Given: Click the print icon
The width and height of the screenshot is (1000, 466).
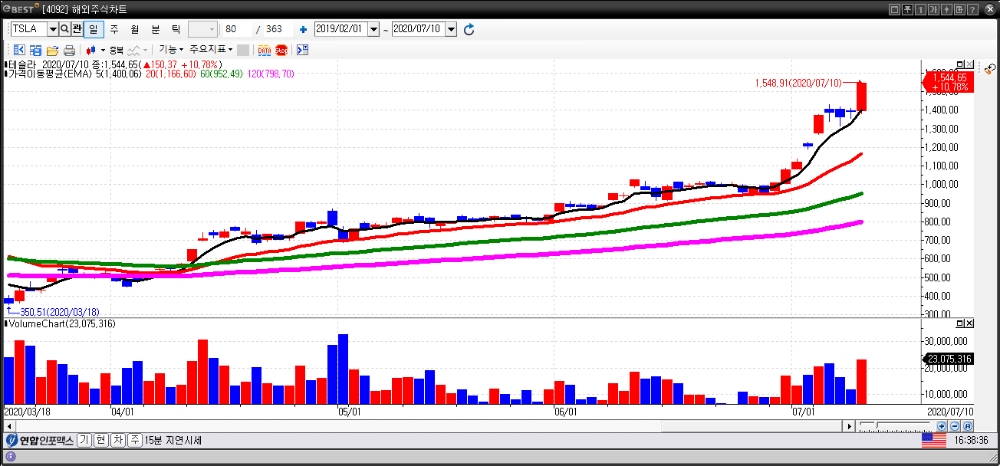Looking at the screenshot, I should 70,50.
